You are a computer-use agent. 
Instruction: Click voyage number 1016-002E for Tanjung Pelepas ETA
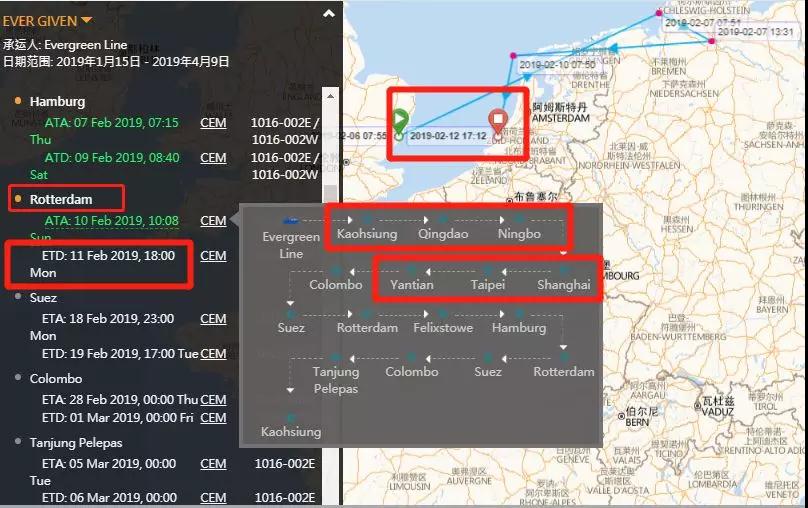point(284,464)
